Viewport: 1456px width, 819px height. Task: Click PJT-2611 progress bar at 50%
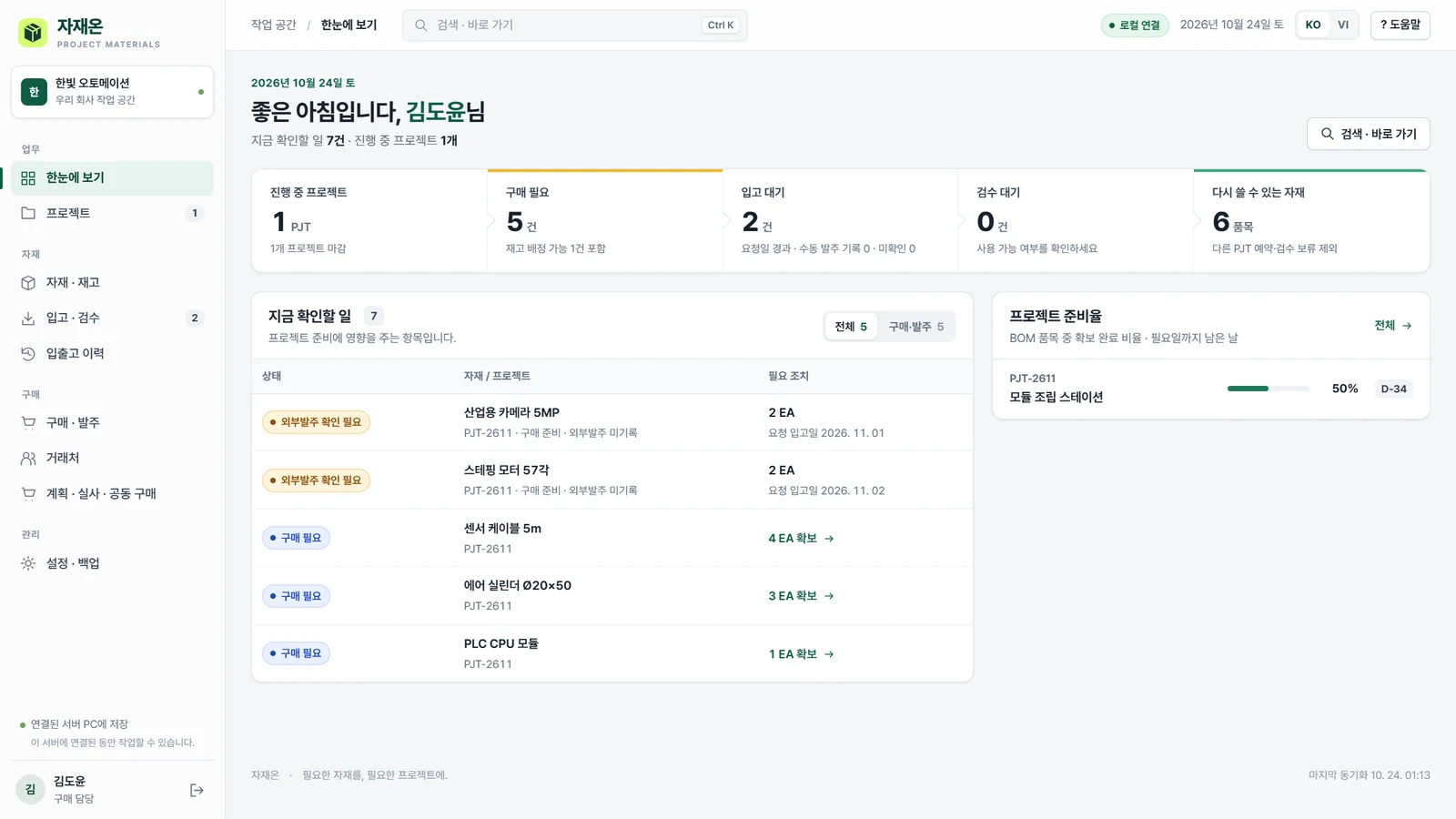(1268, 389)
